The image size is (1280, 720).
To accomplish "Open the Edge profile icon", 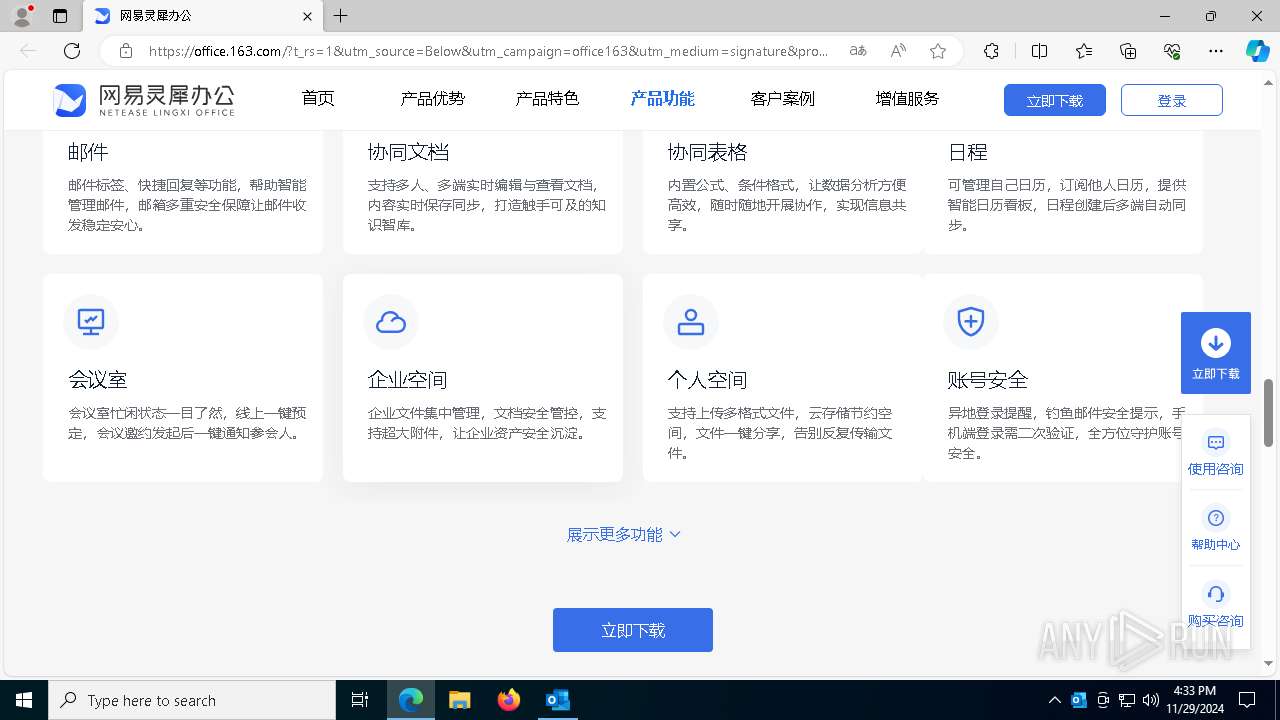I will click(x=22, y=16).
